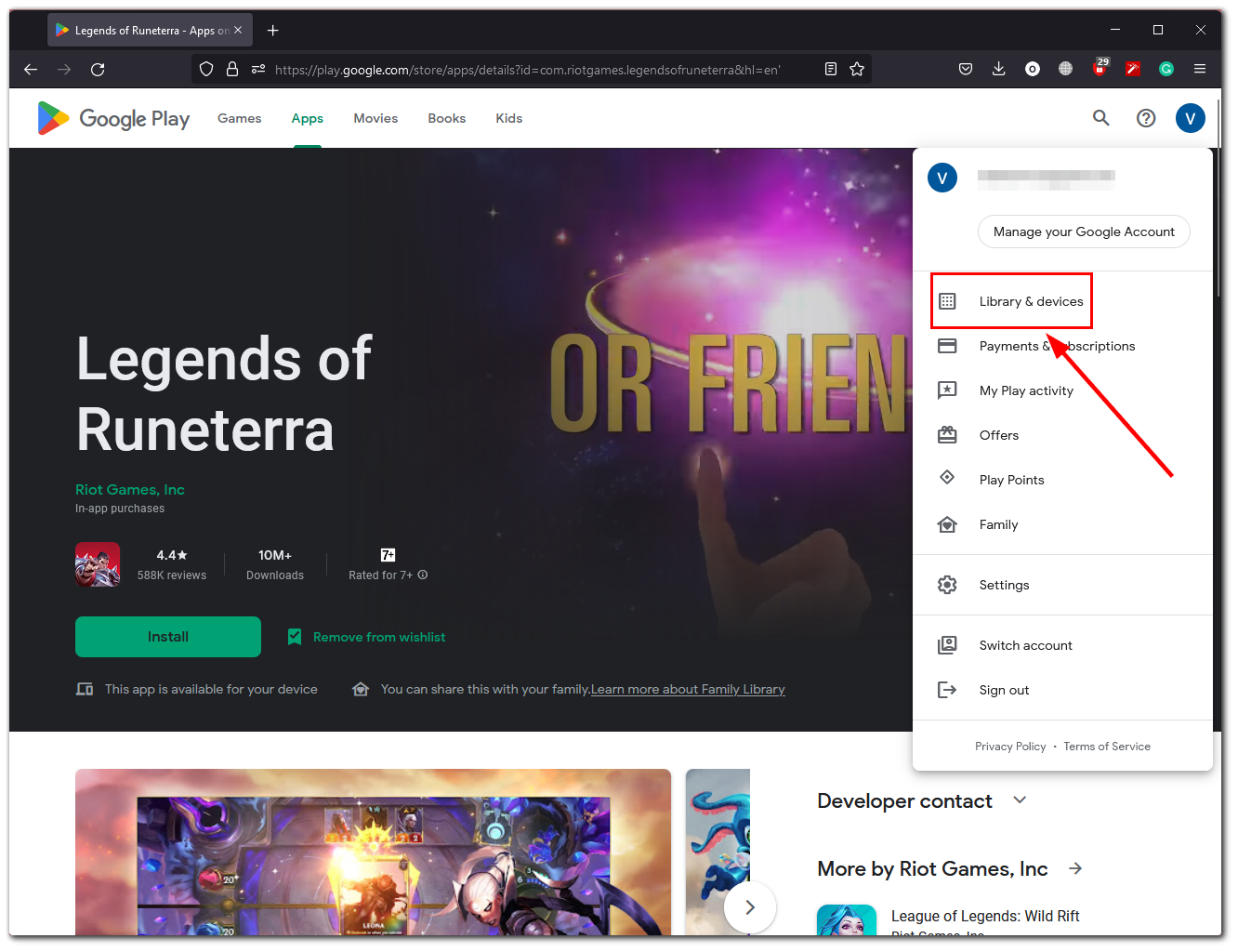Select Family from the account menu
Image resolution: width=1238 pixels, height=952 pixels.
[1062, 524]
